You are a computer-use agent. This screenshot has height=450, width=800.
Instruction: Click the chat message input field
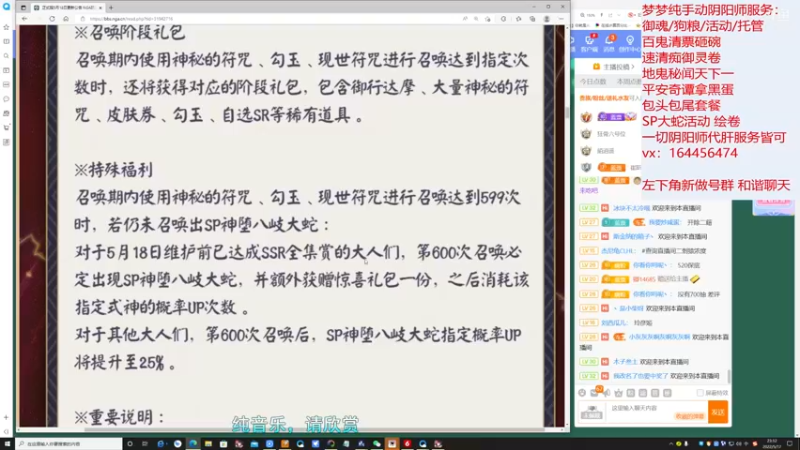(657, 412)
